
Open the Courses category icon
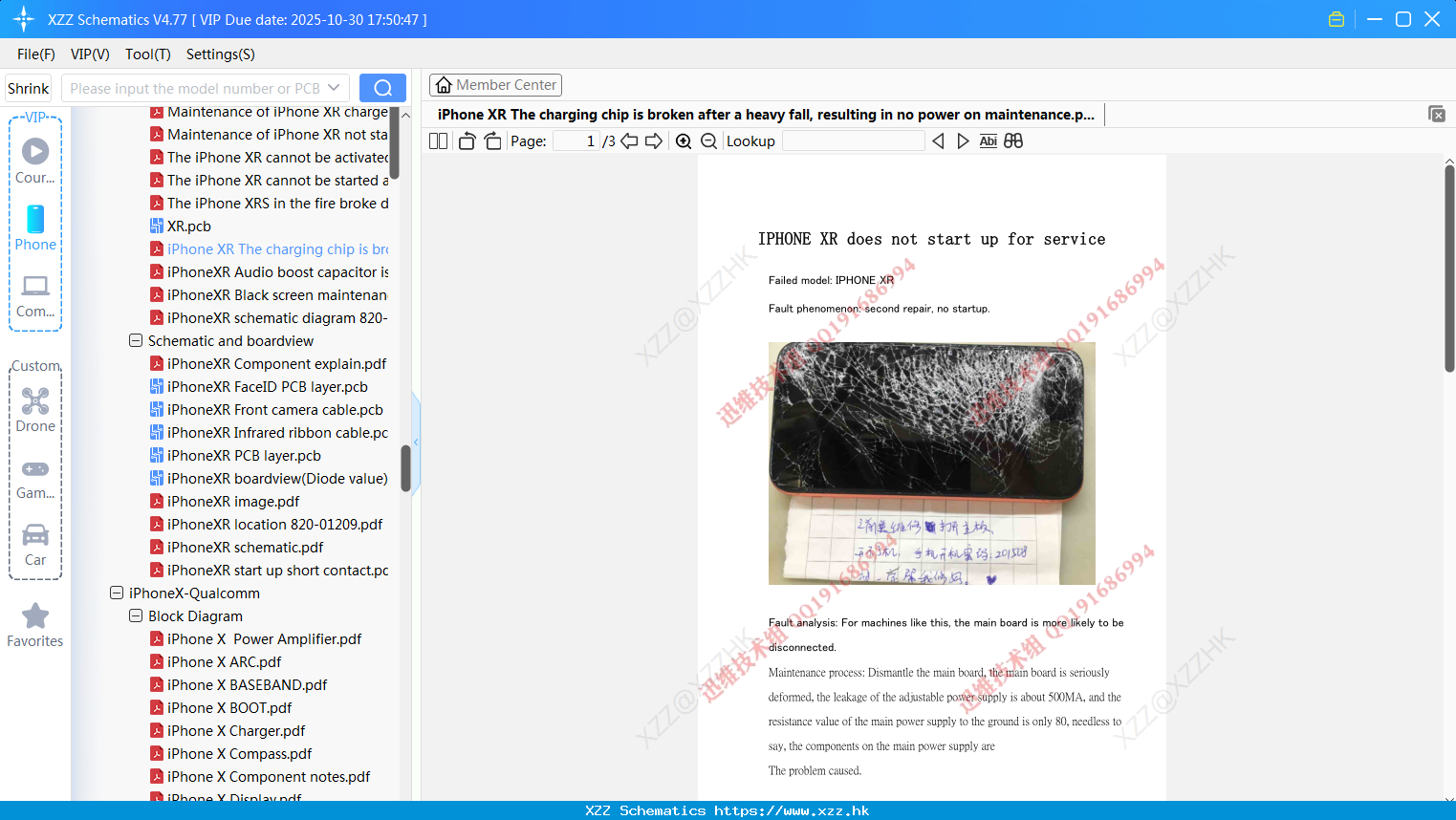coord(35,162)
